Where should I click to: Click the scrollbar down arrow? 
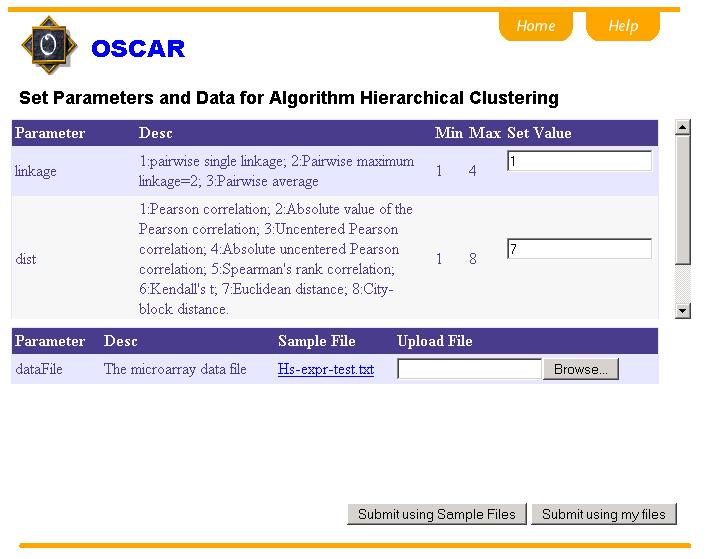pos(682,311)
